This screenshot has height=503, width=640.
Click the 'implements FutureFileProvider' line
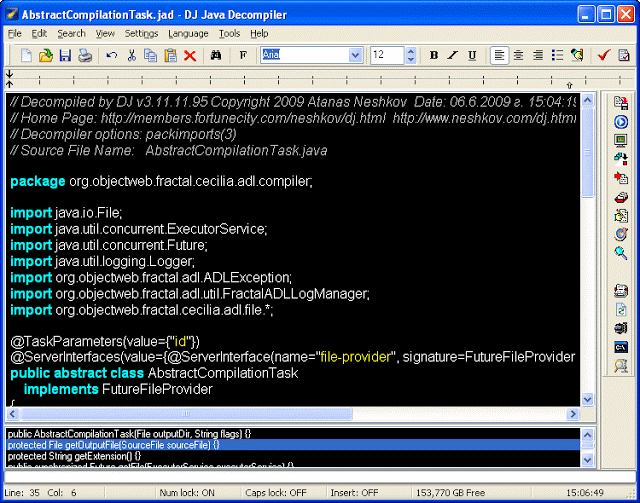(118, 389)
